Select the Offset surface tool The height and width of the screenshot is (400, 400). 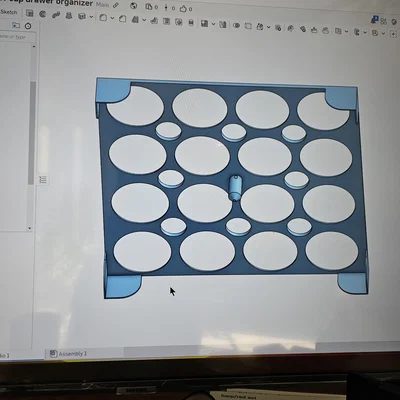[x=338, y=31]
